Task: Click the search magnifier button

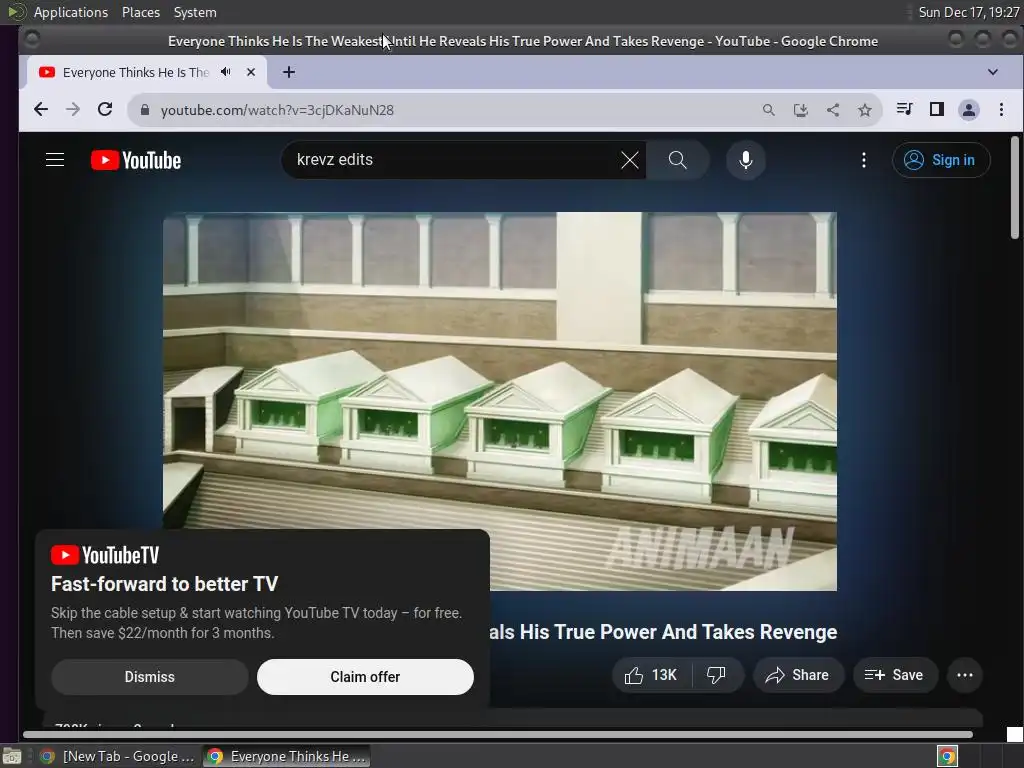Action: pos(677,160)
